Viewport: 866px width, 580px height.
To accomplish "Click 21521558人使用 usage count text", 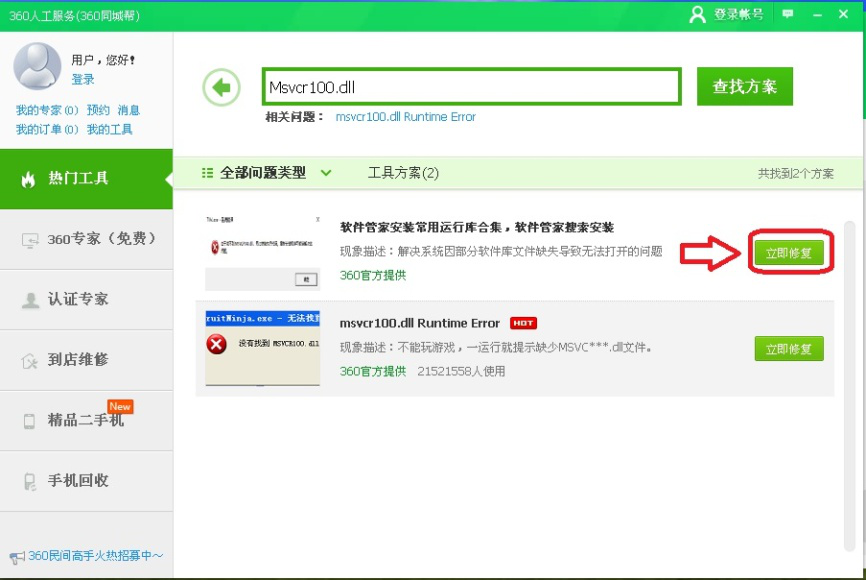I will coord(461,371).
